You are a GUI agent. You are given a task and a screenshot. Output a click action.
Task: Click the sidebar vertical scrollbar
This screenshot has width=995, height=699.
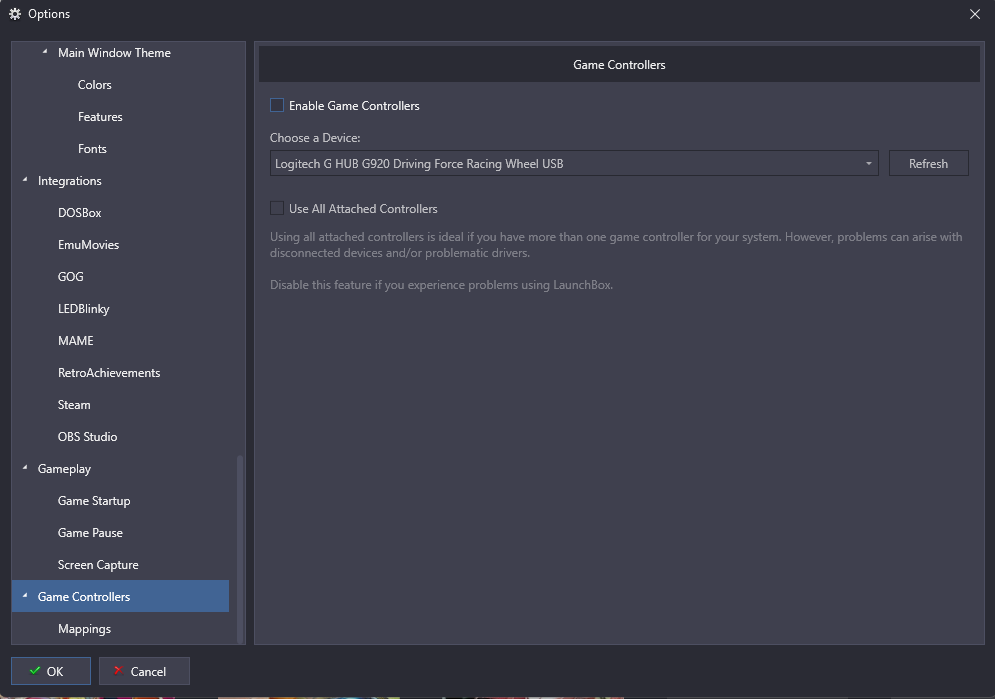point(239,548)
